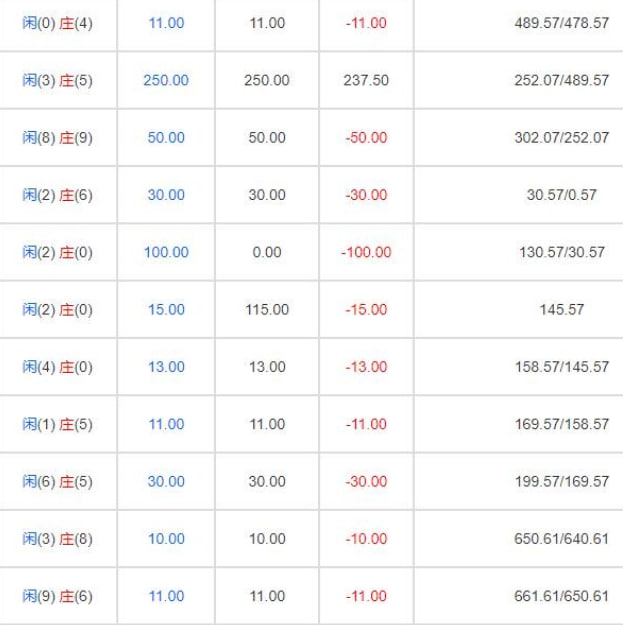Click the 闲(9) 庄(6) result link
The height and width of the screenshot is (625, 626).
coord(57,596)
